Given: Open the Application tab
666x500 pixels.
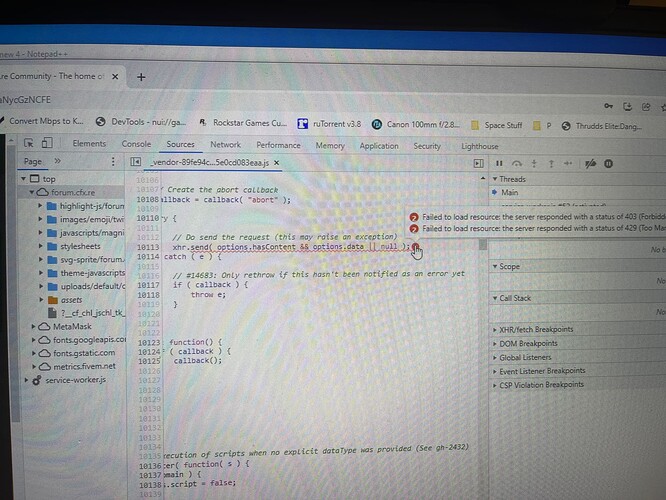Looking at the screenshot, I should pyautogui.click(x=379, y=146).
